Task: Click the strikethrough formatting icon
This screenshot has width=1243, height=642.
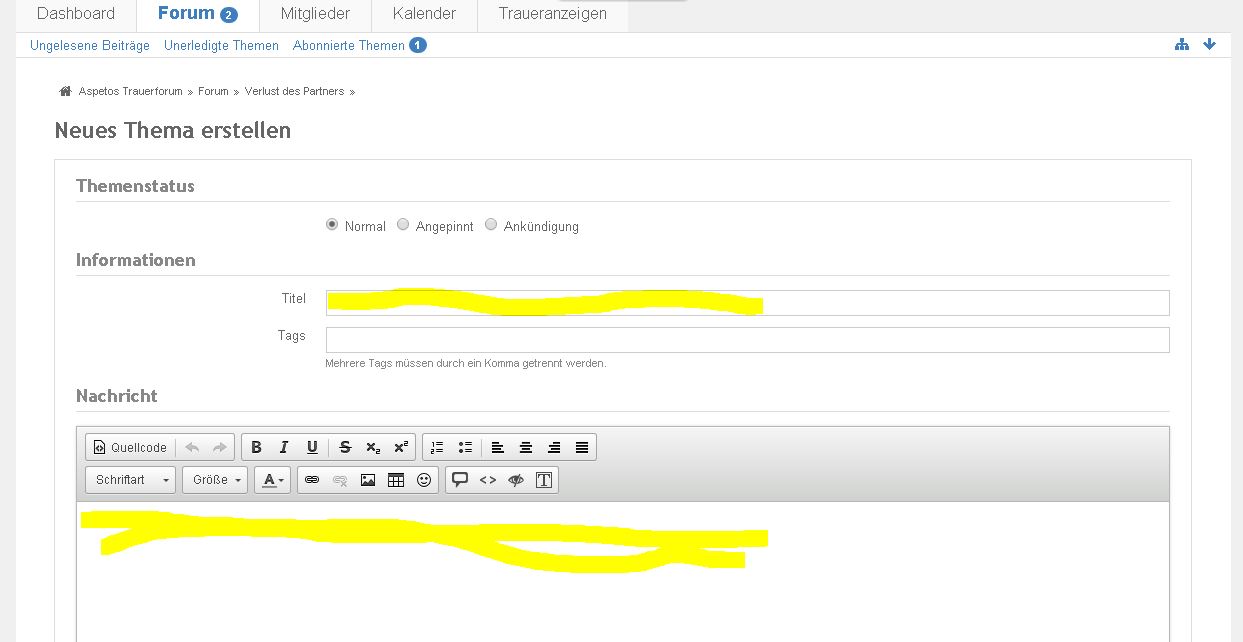Action: click(x=345, y=447)
